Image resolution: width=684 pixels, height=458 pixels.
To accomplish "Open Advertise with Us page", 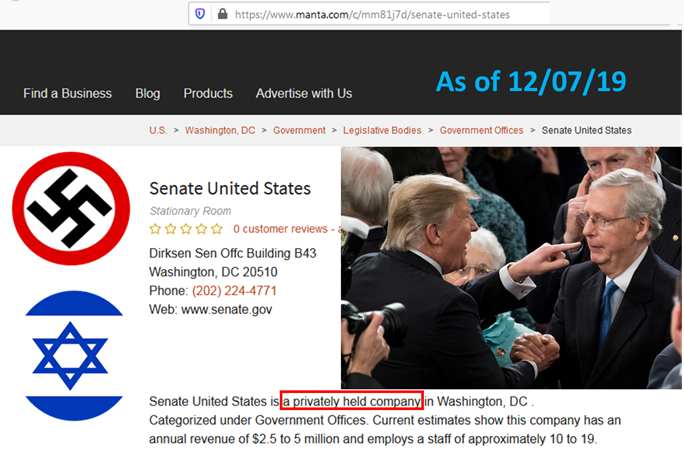I will click(x=304, y=93).
